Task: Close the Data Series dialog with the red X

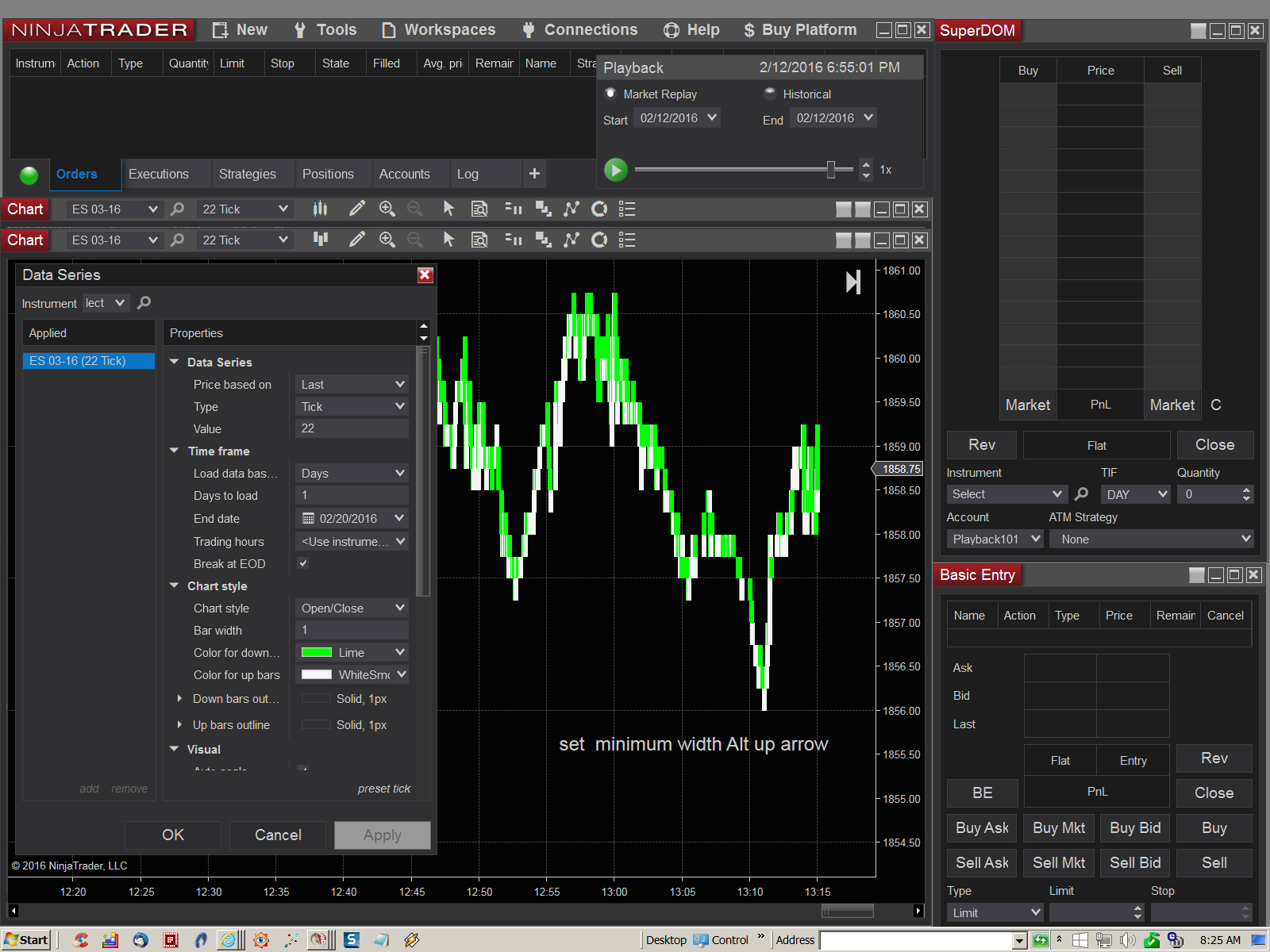Action: point(425,274)
